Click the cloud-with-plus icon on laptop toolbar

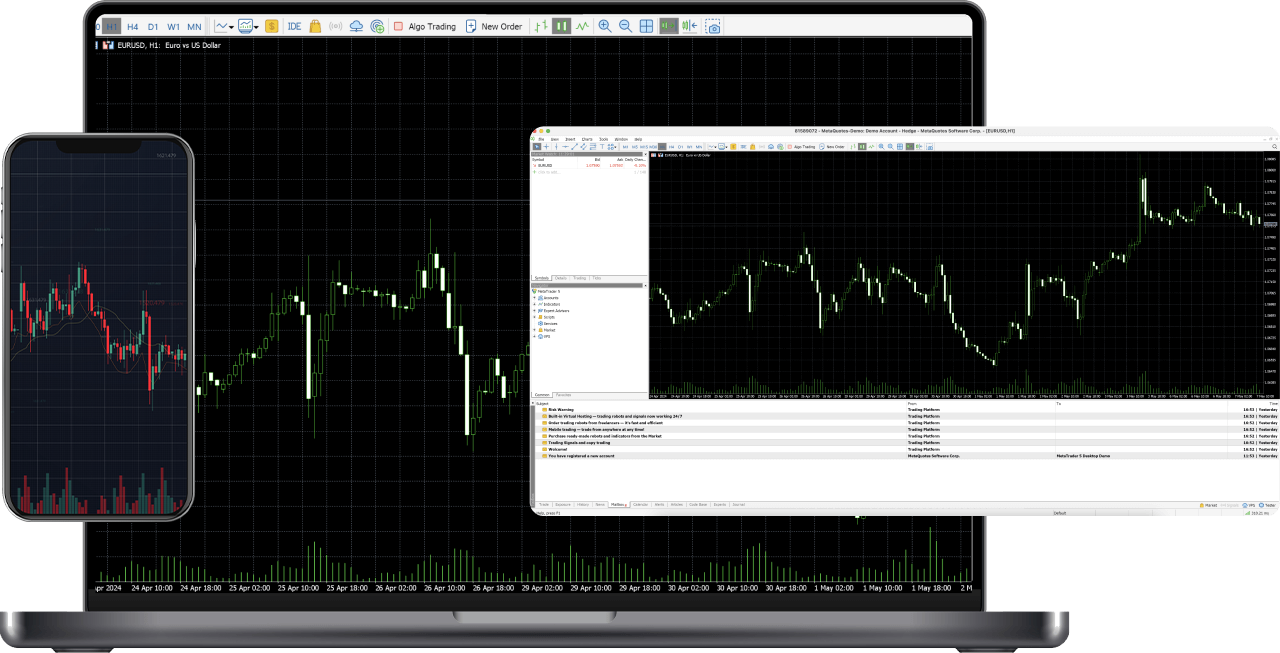(x=377, y=26)
